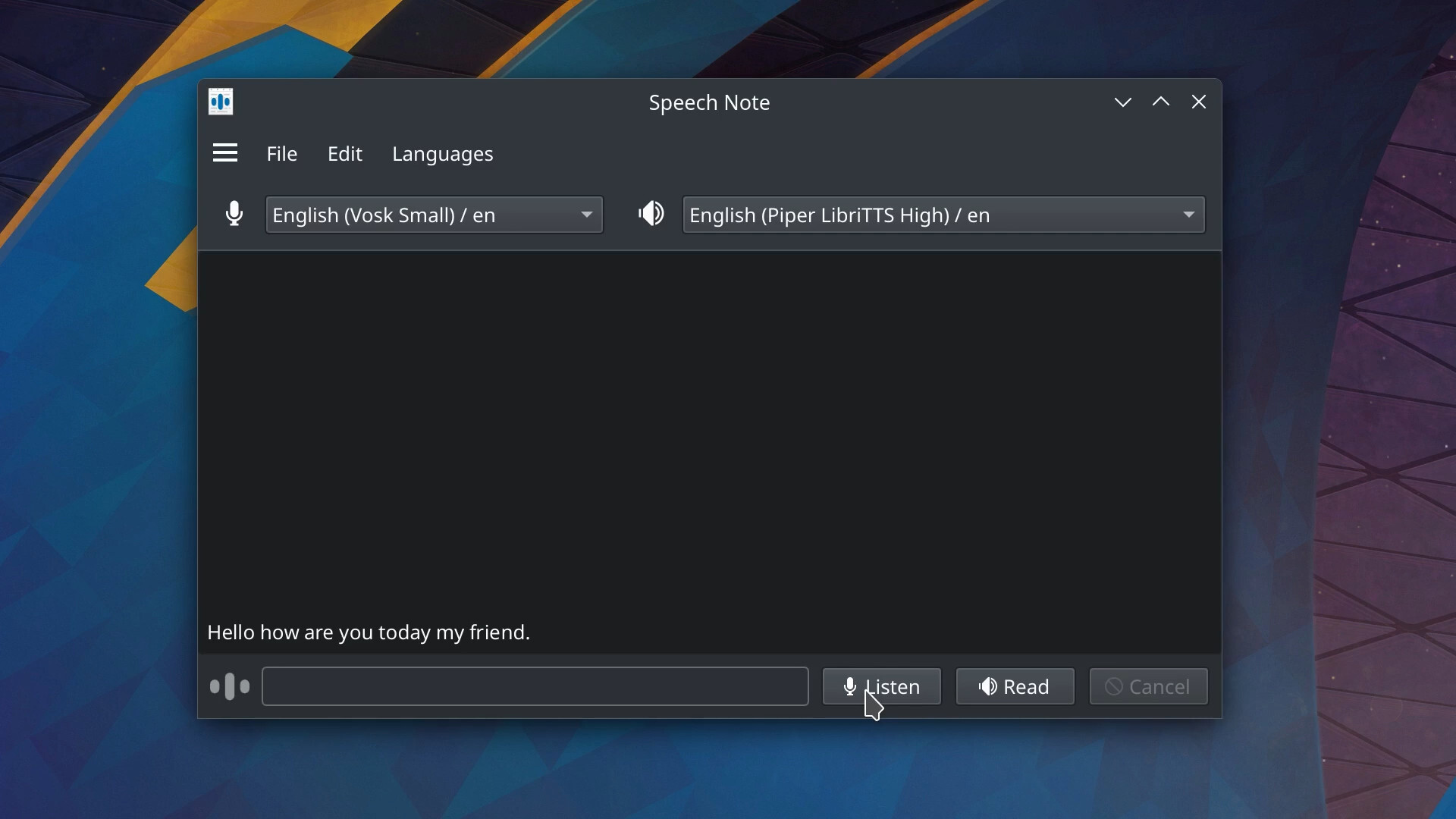
Task: Click the note text 'Hello how are you today my friend.'
Action: point(369,632)
